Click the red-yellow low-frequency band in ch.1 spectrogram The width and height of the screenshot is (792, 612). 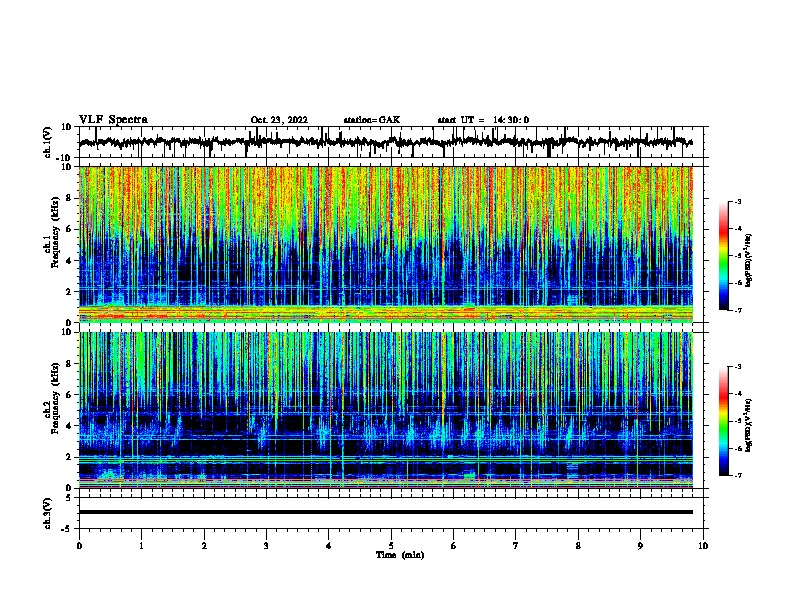point(386,313)
